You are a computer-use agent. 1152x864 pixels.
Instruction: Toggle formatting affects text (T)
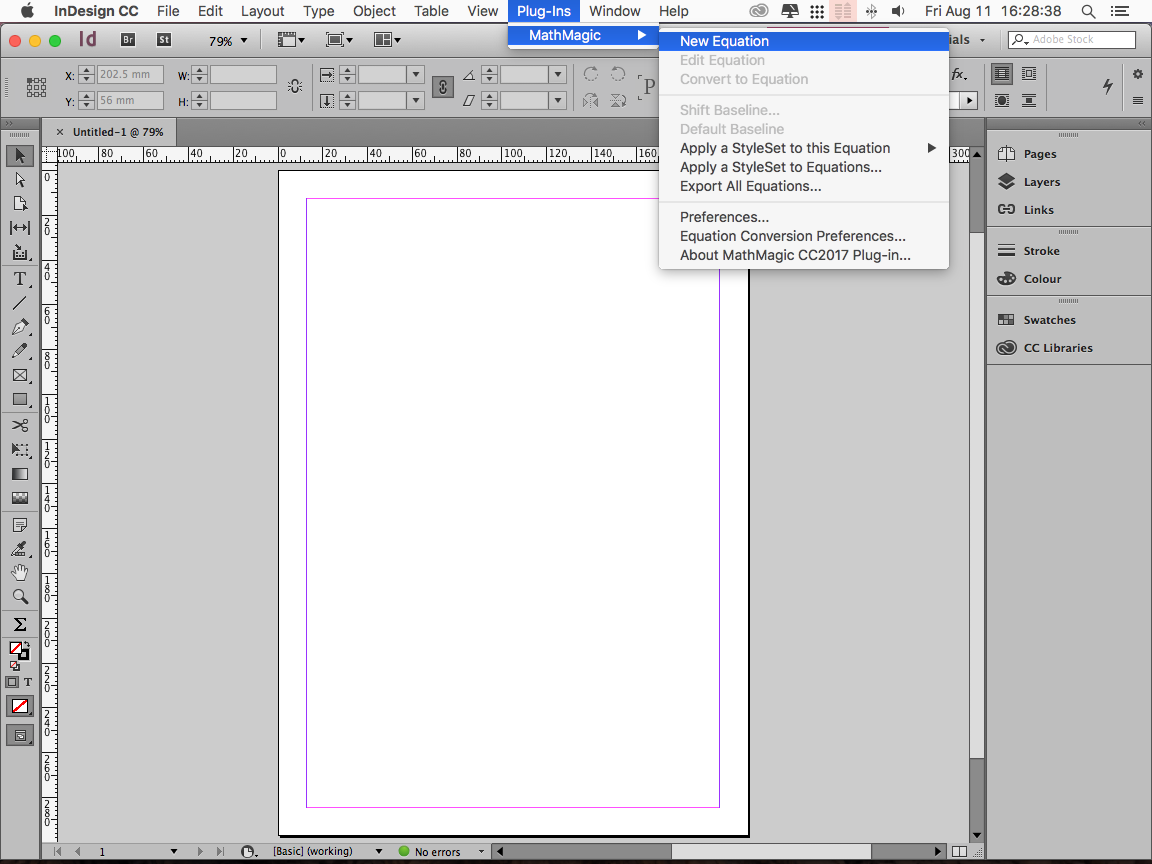pyautogui.click(x=28, y=682)
